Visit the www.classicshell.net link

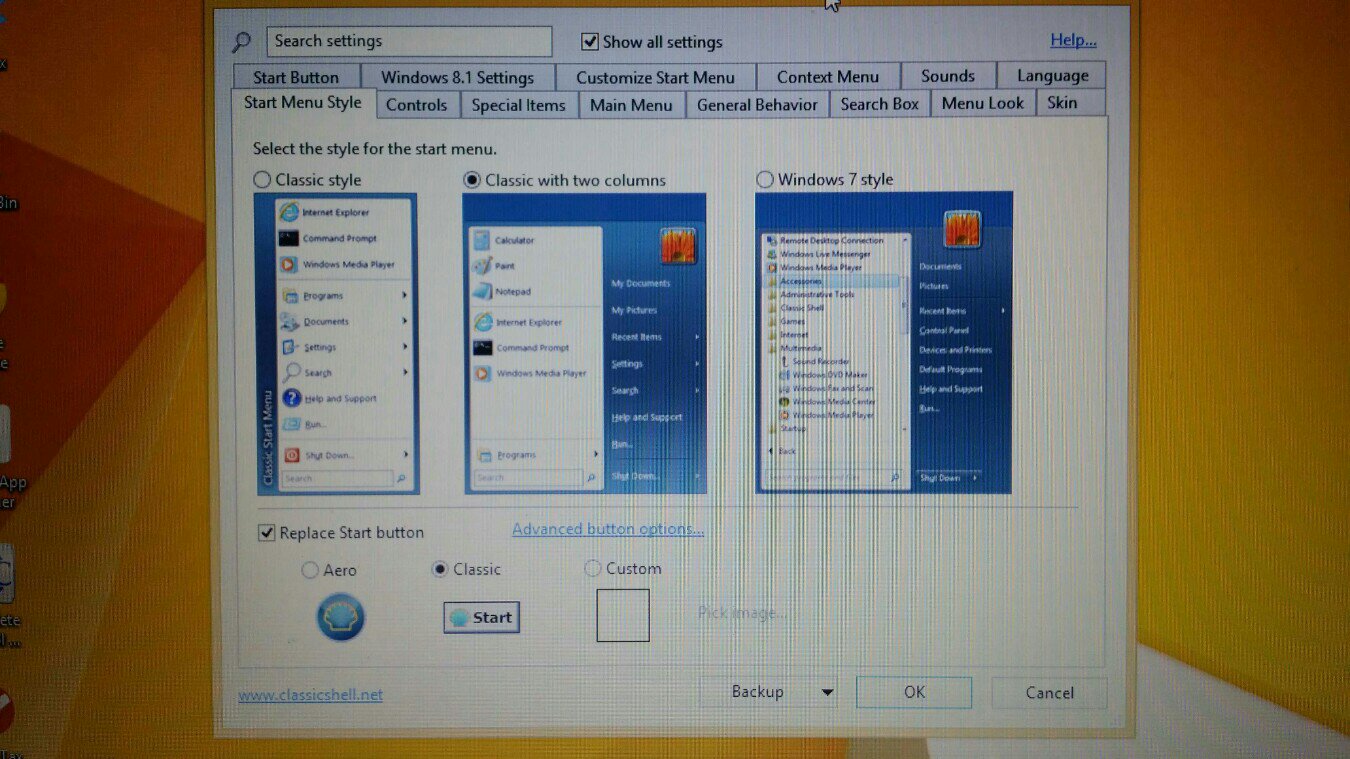click(x=310, y=695)
